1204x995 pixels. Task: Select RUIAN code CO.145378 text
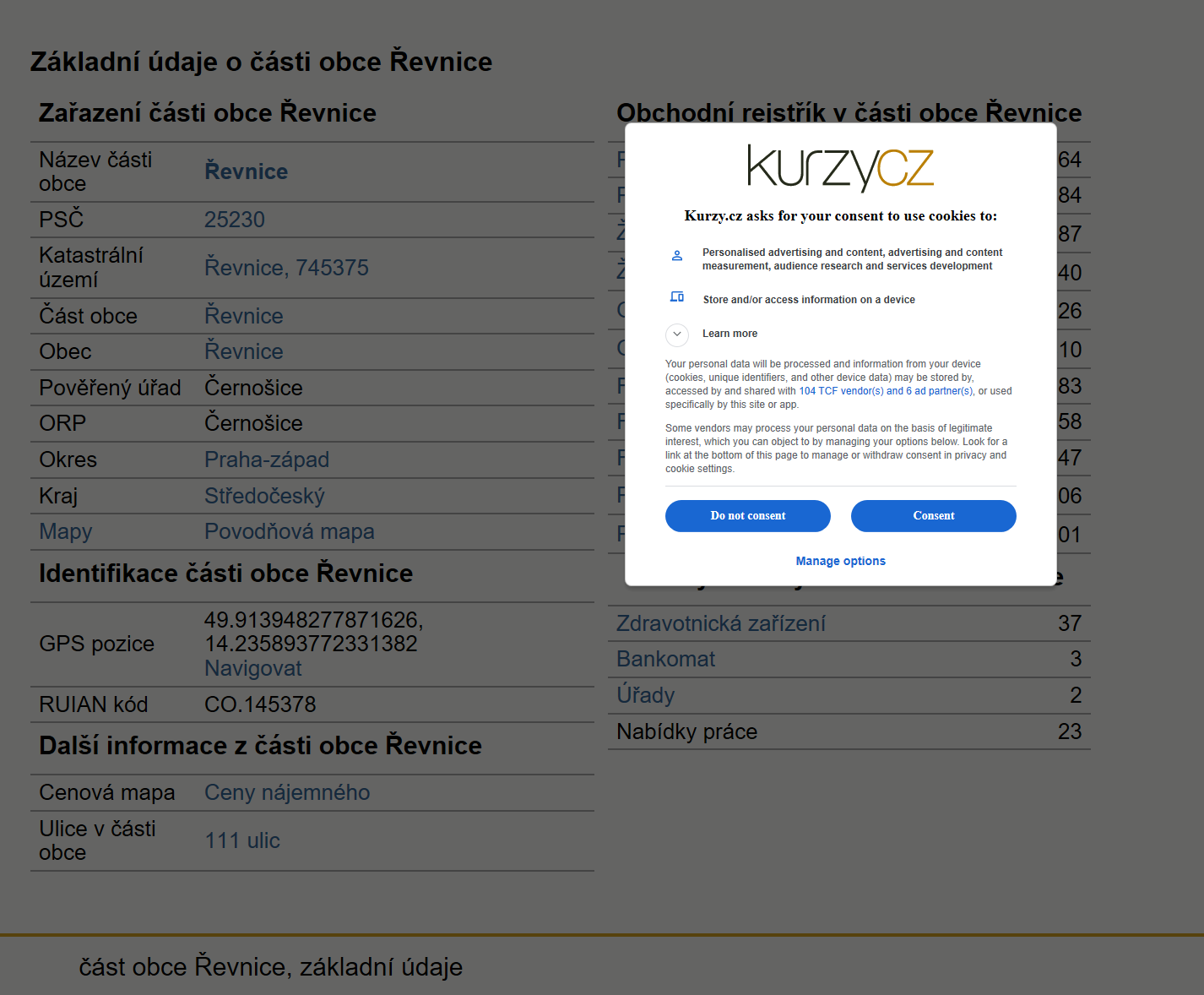tap(260, 704)
